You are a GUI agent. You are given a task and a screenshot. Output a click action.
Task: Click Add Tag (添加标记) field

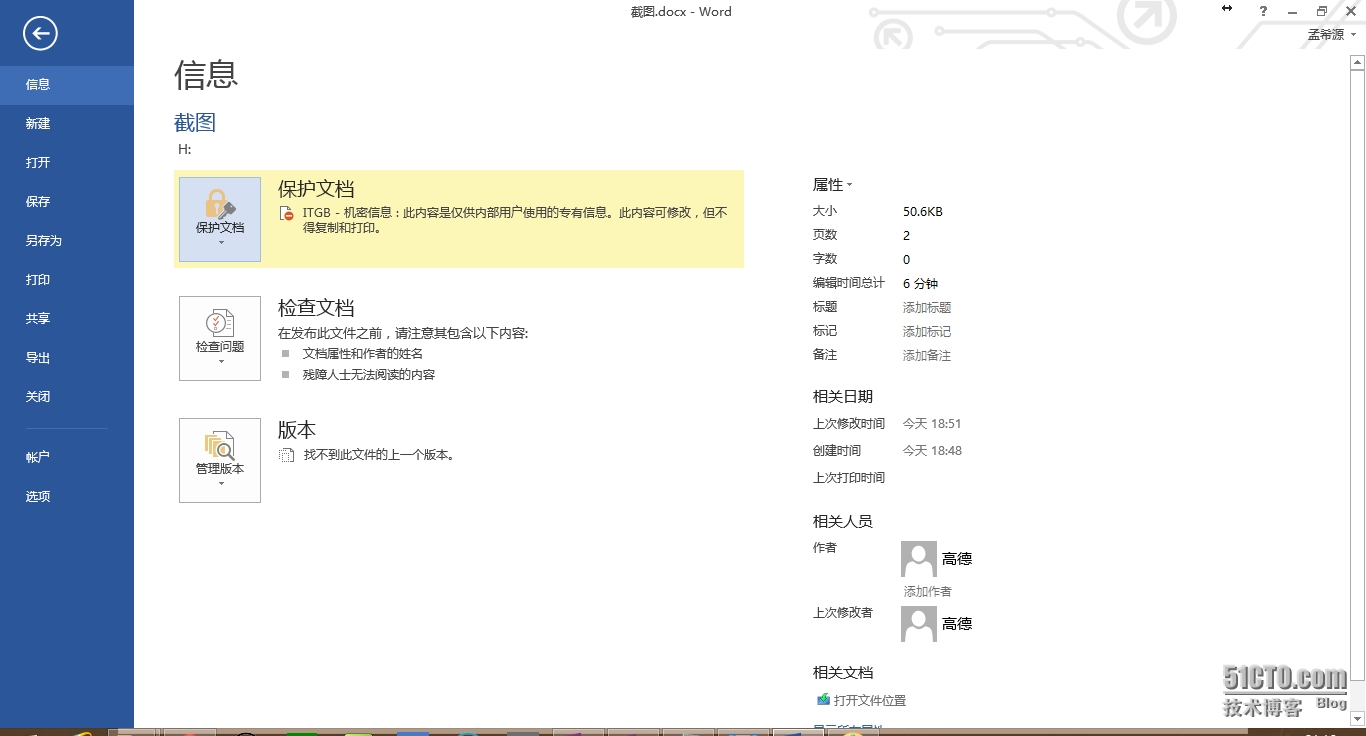[x=927, y=332]
